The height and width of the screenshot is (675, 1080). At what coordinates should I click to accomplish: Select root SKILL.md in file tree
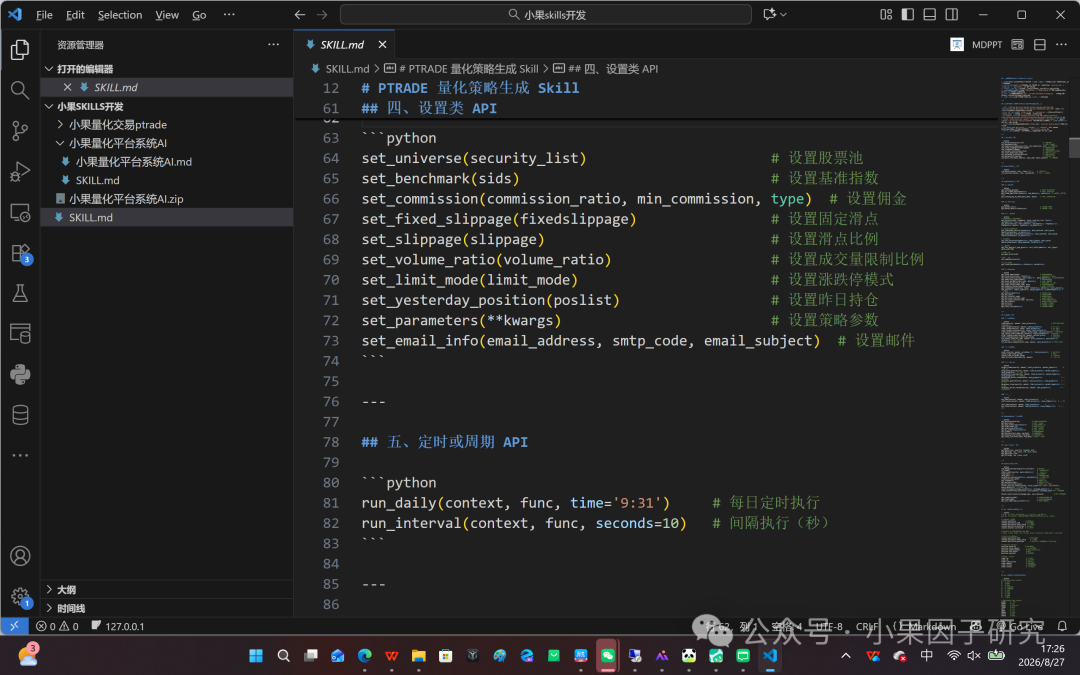pos(167,218)
